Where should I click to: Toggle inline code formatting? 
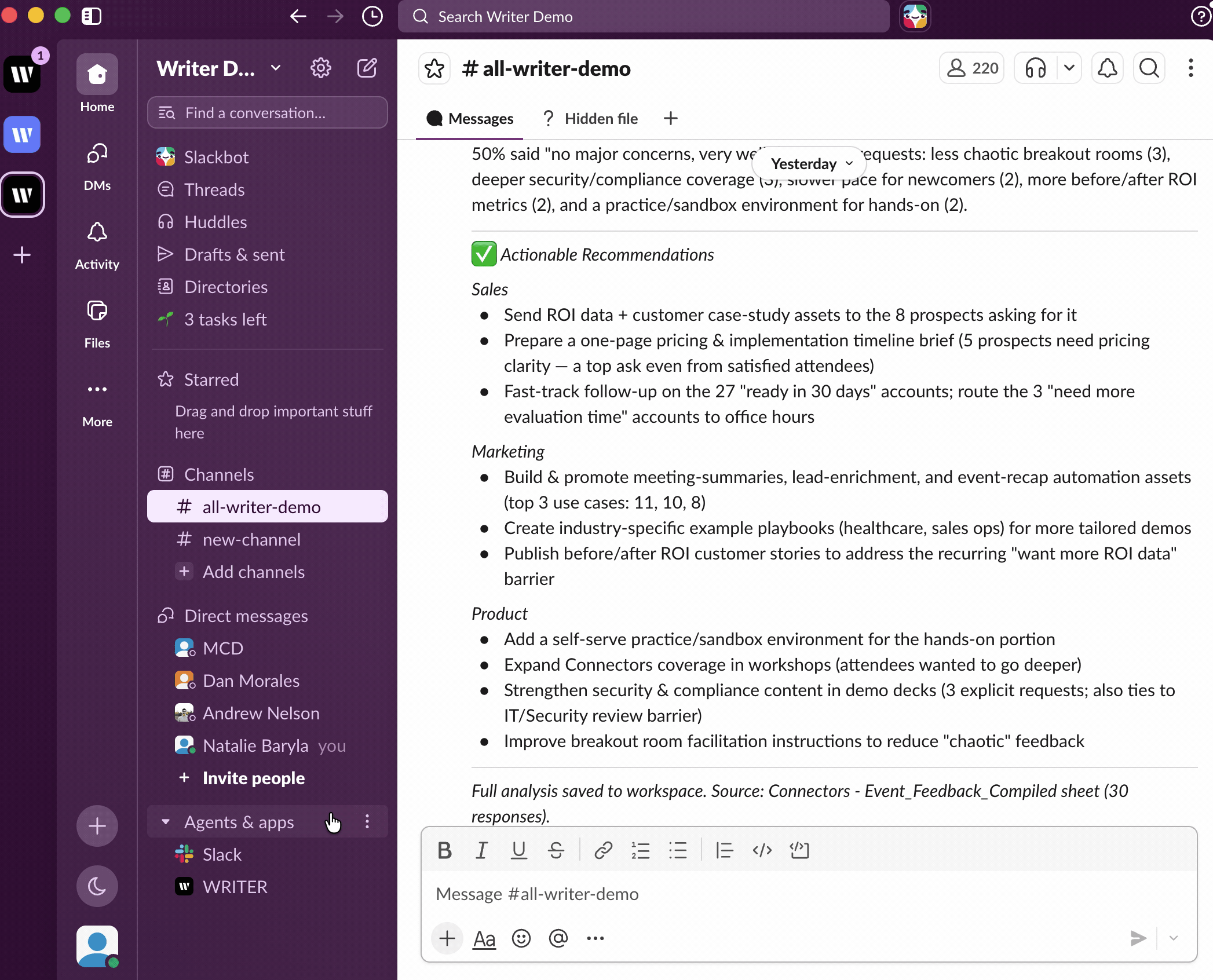[762, 850]
